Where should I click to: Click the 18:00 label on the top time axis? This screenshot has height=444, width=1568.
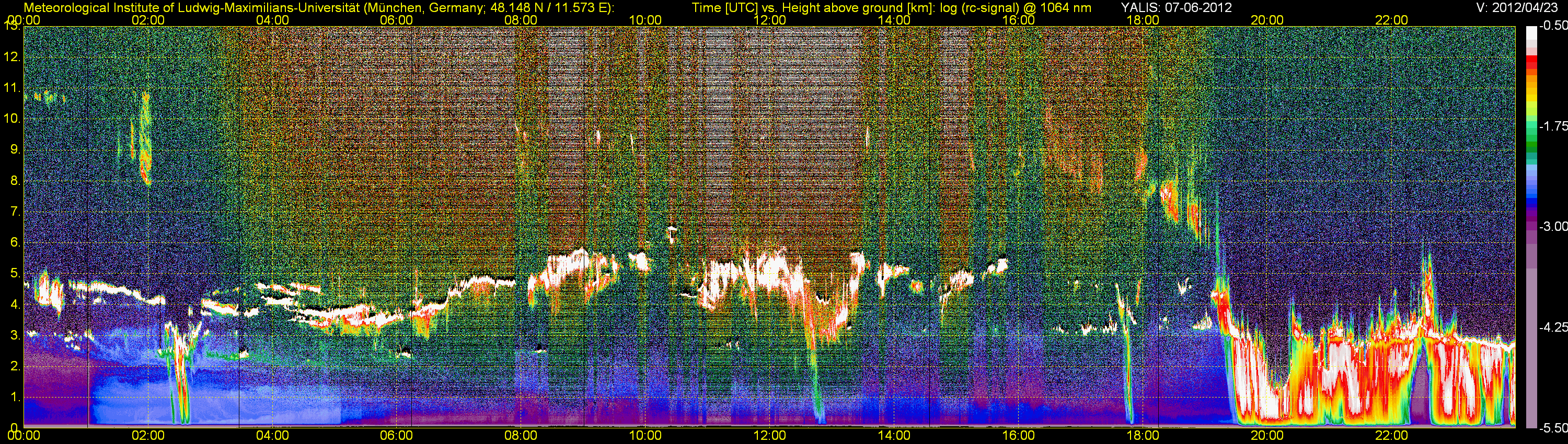click(1143, 20)
